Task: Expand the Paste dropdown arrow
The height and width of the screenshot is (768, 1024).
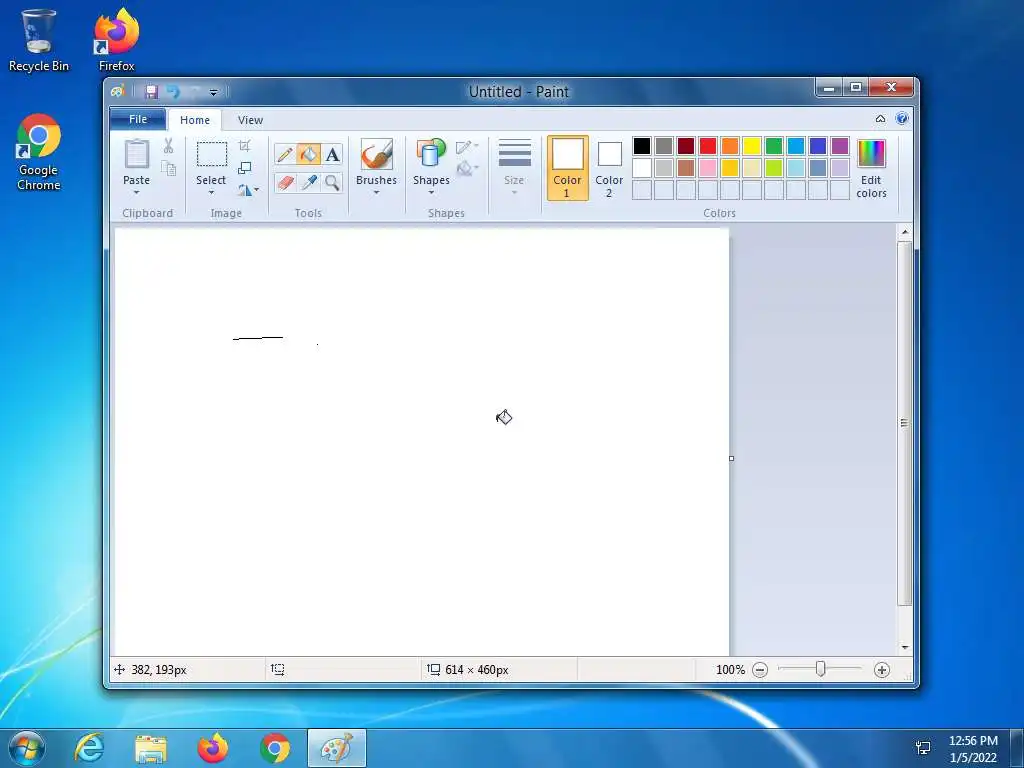Action: [136, 193]
